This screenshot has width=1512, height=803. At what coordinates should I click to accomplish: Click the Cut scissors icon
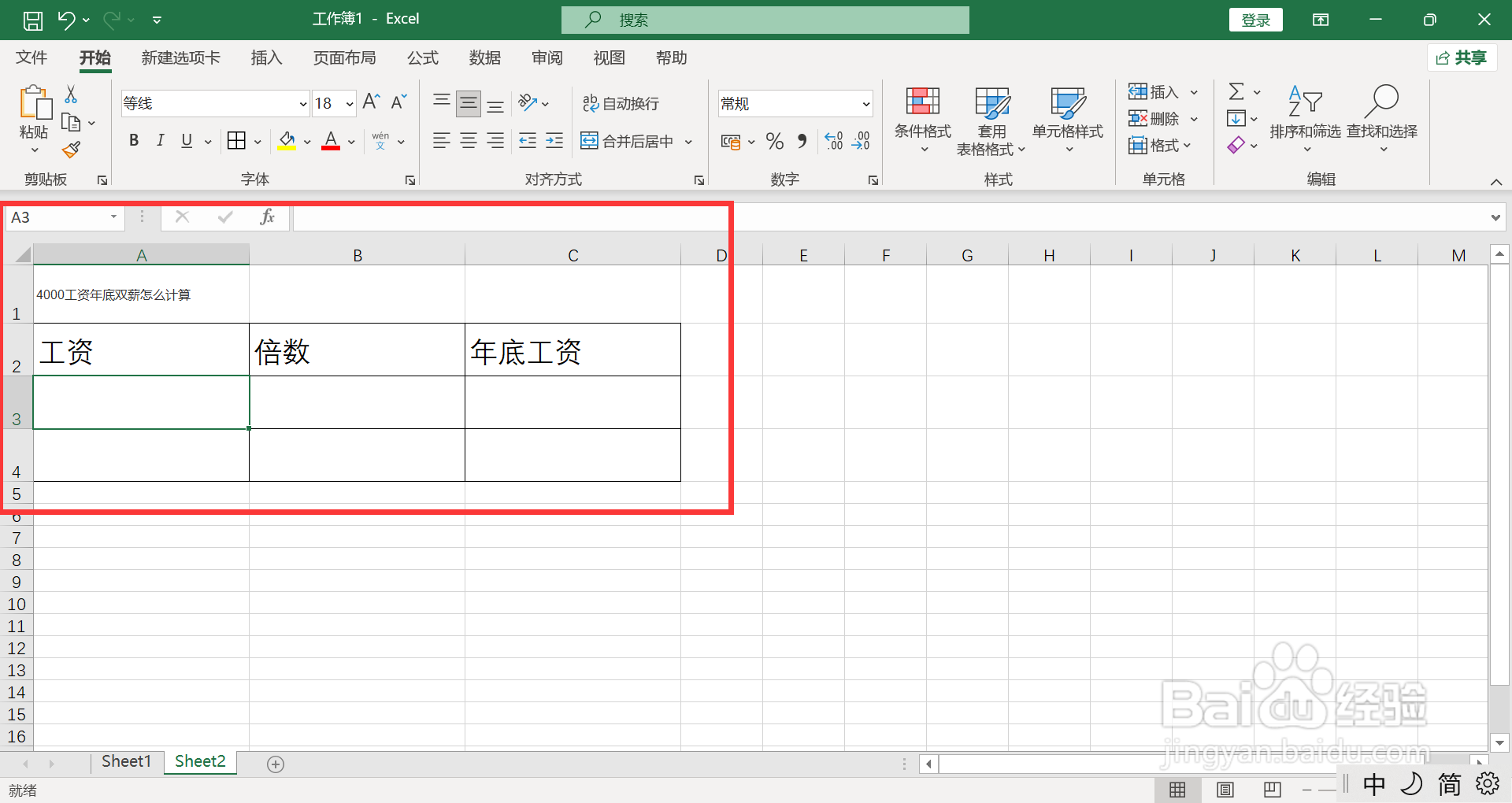point(71,94)
